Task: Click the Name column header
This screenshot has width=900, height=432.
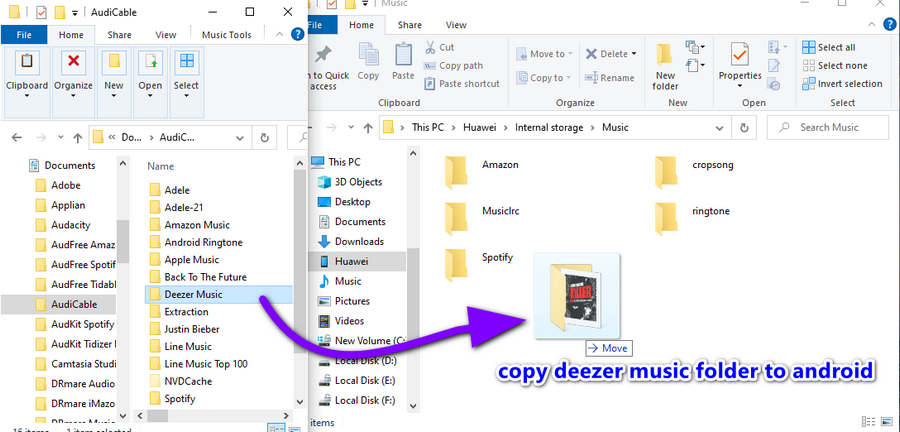Action: coord(161,166)
